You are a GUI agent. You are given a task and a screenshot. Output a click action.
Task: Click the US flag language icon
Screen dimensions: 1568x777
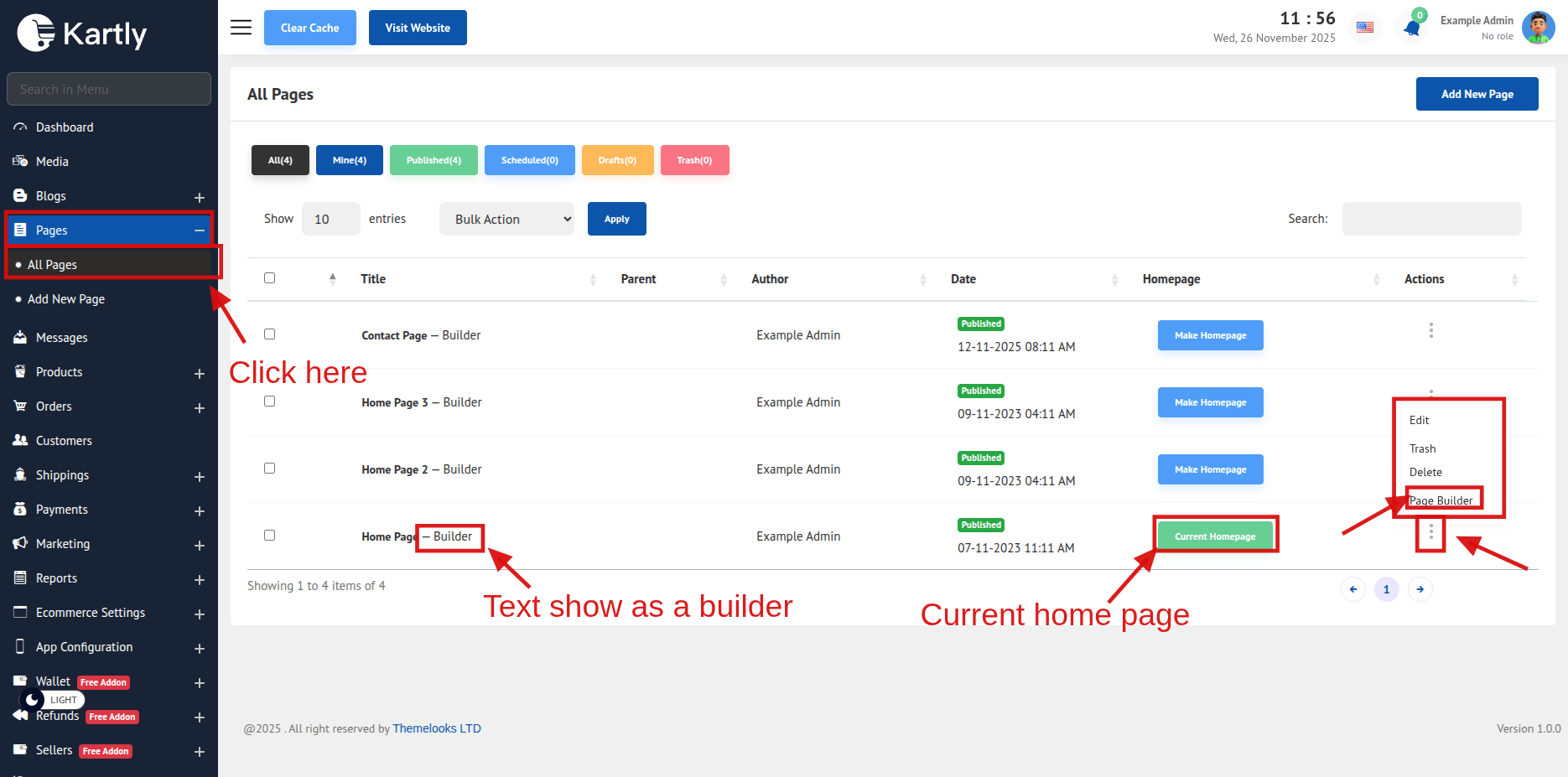pyautogui.click(x=1365, y=28)
